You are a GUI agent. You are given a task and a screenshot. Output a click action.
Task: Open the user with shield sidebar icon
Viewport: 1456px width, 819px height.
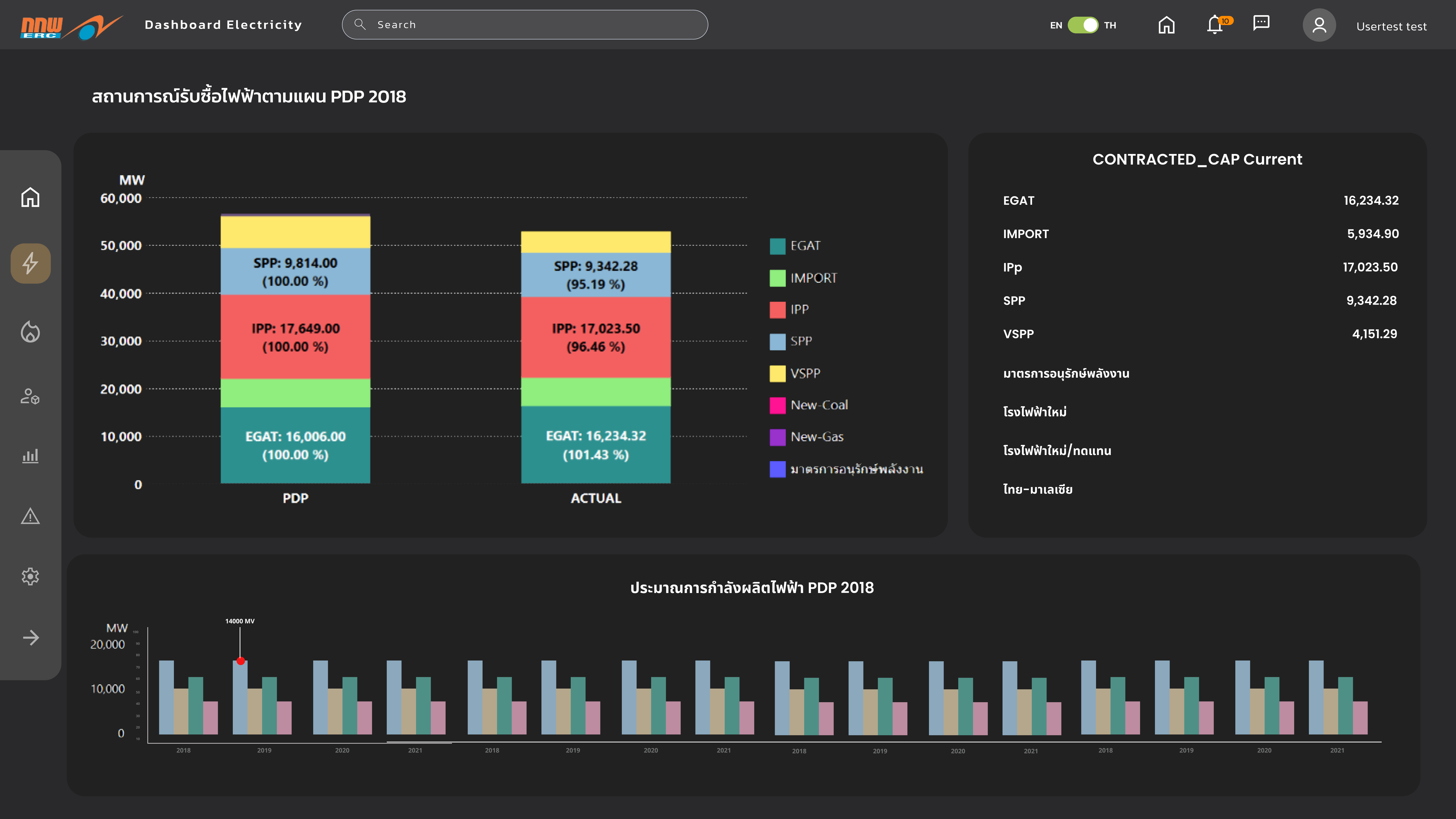point(31,396)
